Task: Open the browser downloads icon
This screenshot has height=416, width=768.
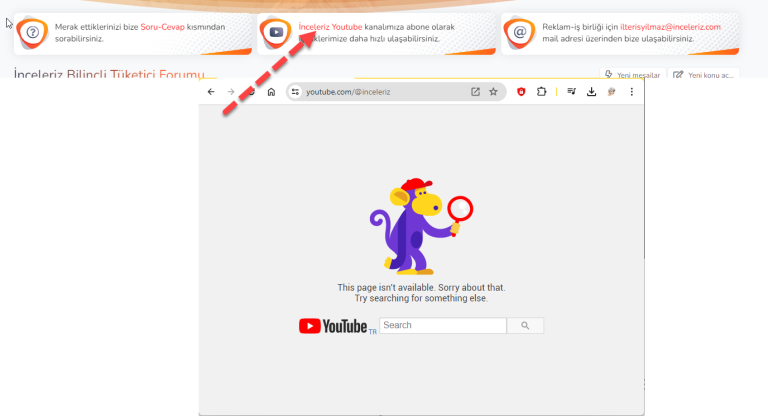Action: (x=592, y=92)
